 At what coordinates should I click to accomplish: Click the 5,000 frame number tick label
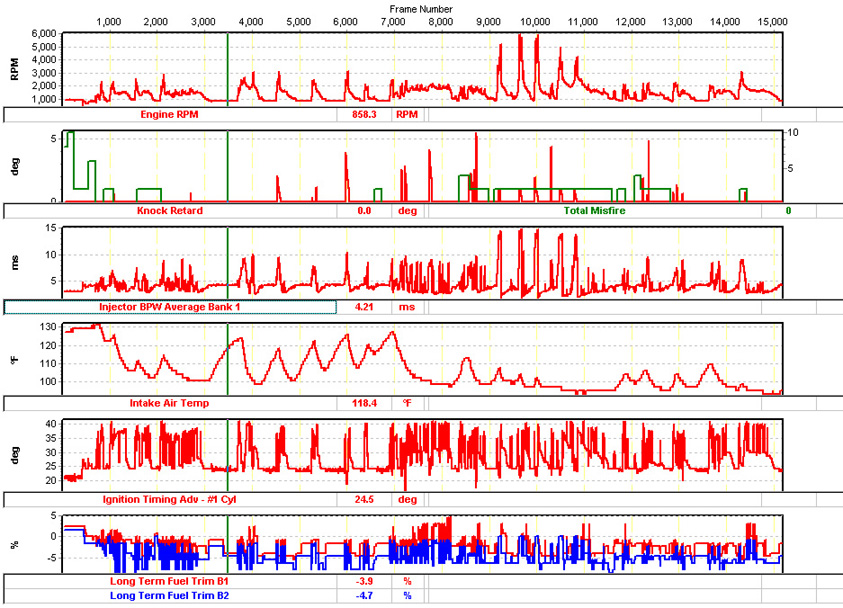[x=298, y=21]
